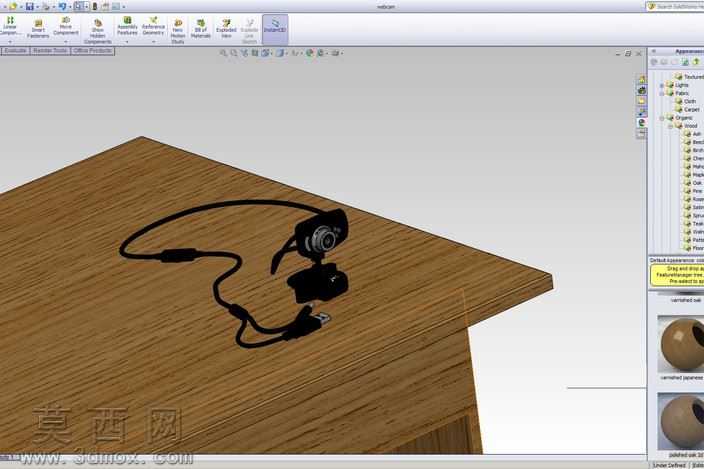This screenshot has width=704, height=469.
Task: Open the Appearances task pane tab
Action: pos(642,123)
